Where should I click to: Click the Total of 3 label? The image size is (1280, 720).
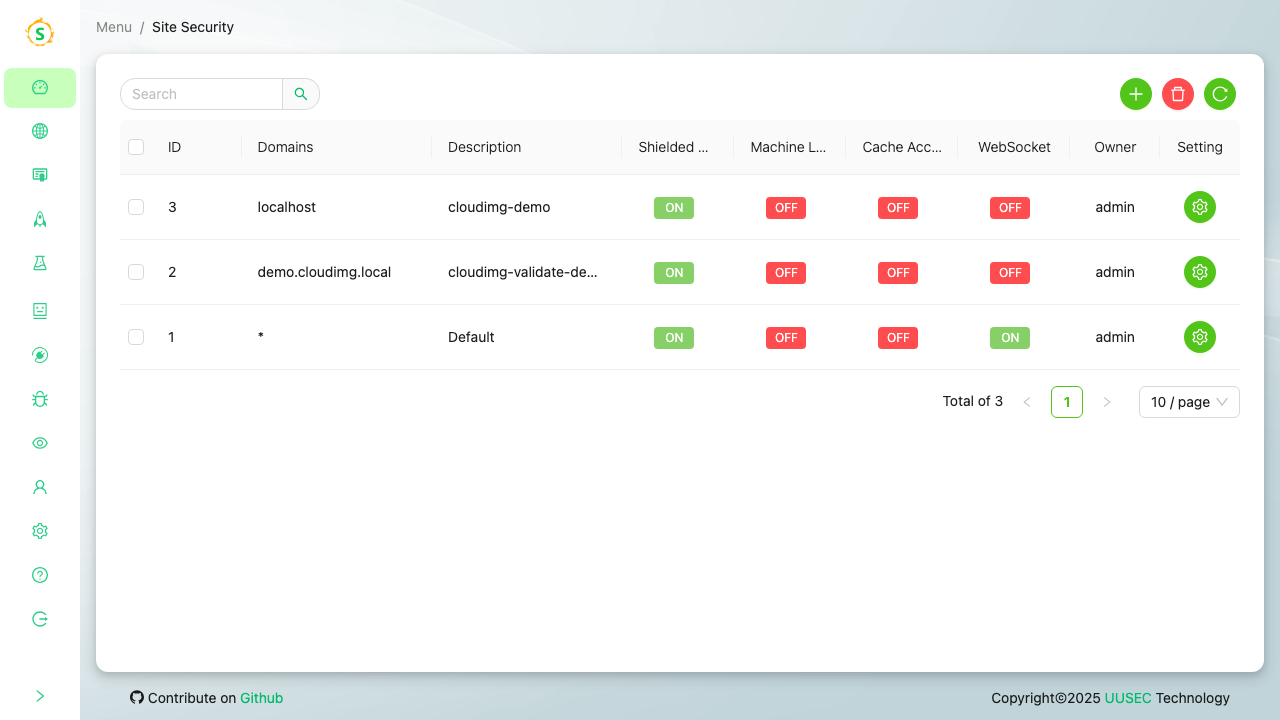click(x=972, y=401)
